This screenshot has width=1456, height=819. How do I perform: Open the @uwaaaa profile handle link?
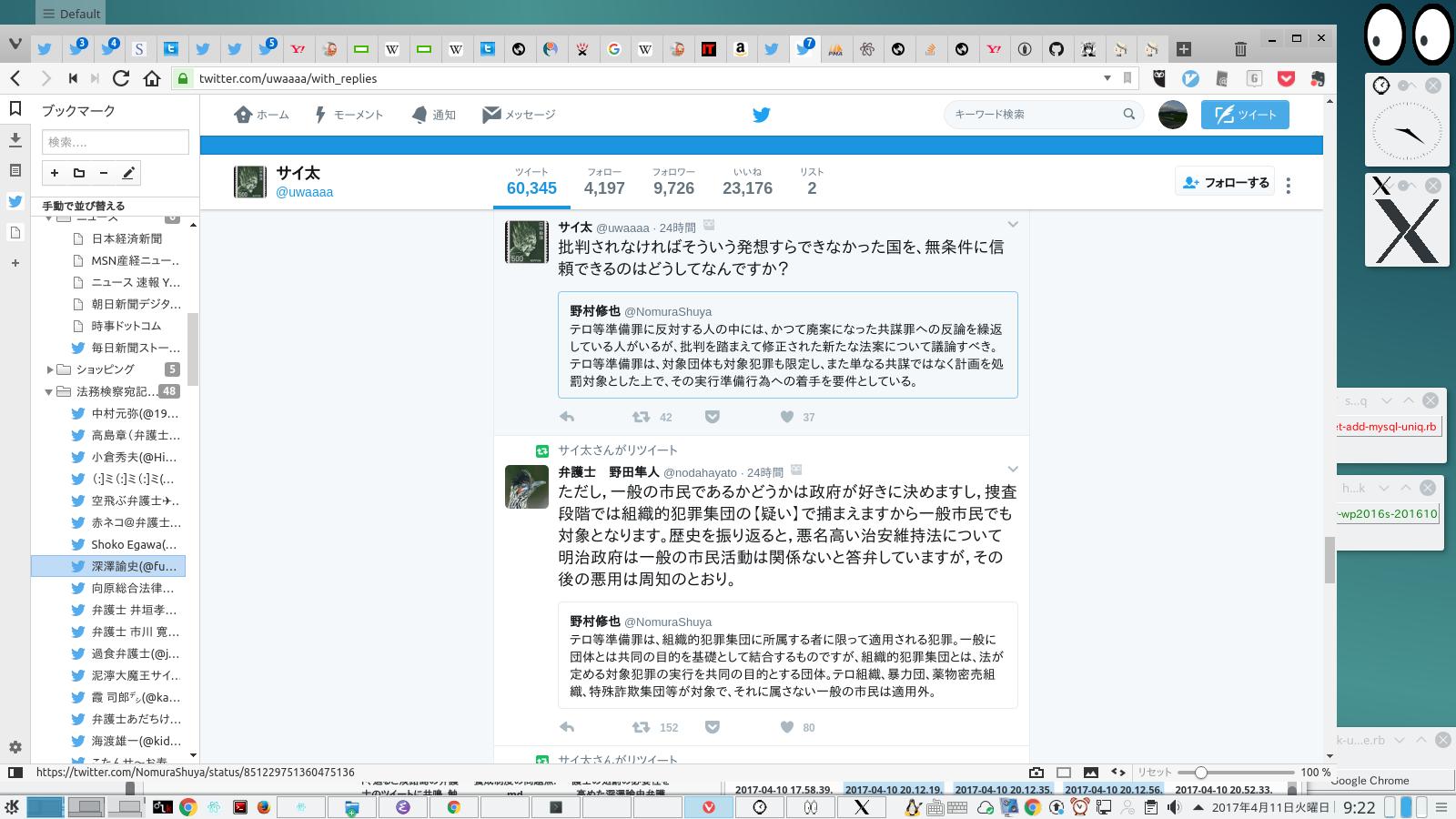(305, 192)
